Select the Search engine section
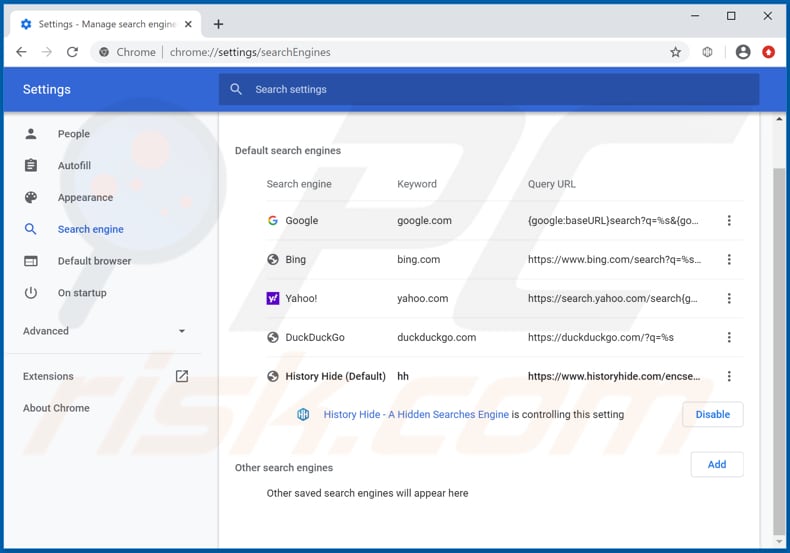The height and width of the screenshot is (553, 790). click(91, 229)
